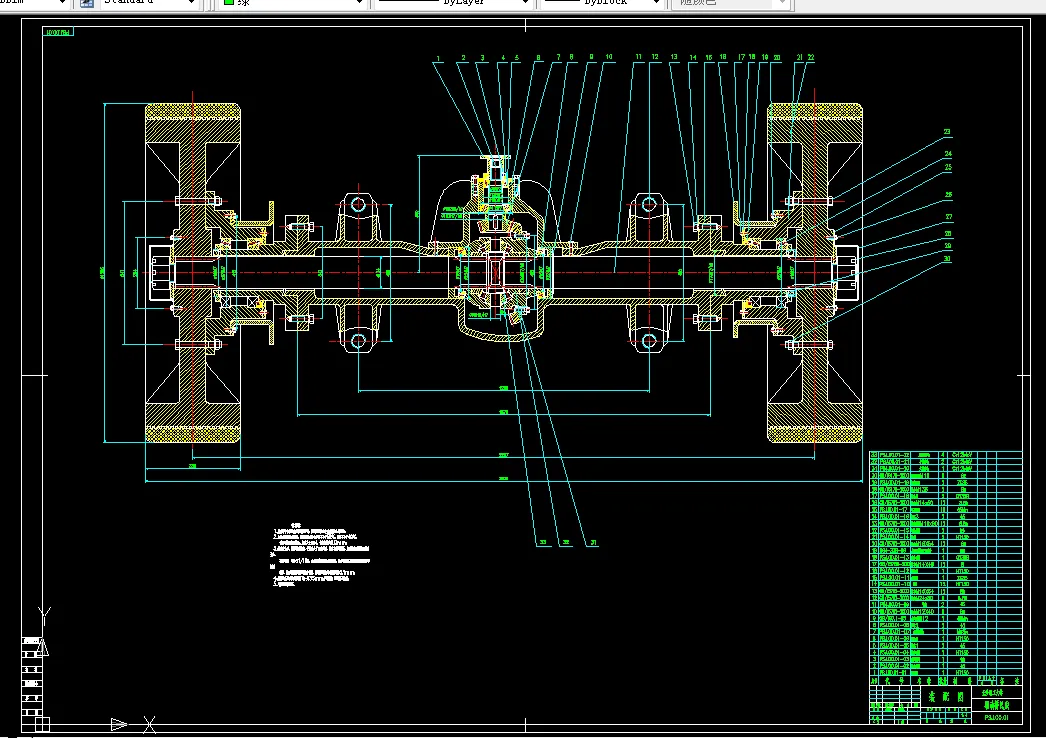This screenshot has height=738, width=1046.
Task: Click the green color swatch in toolbar
Action: click(x=229, y=3)
